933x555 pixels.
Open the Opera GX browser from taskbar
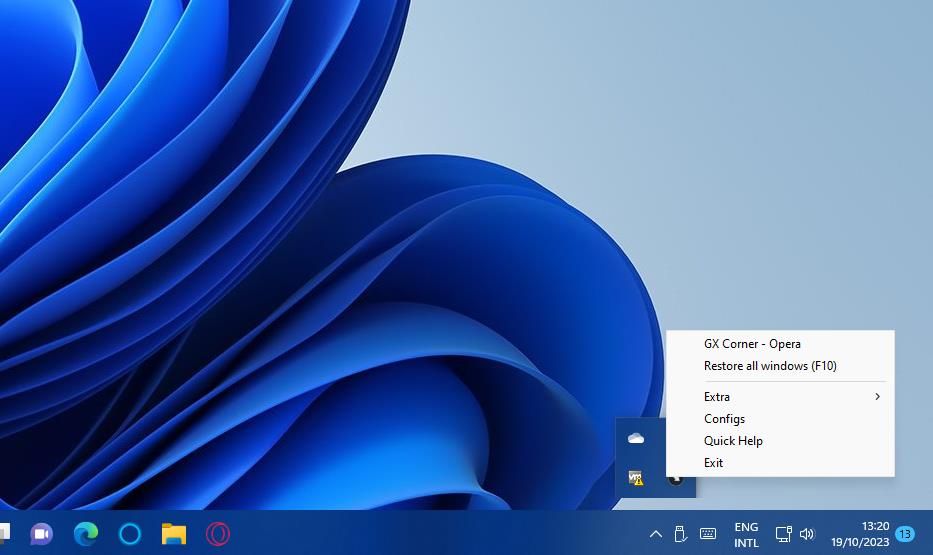pyautogui.click(x=218, y=534)
